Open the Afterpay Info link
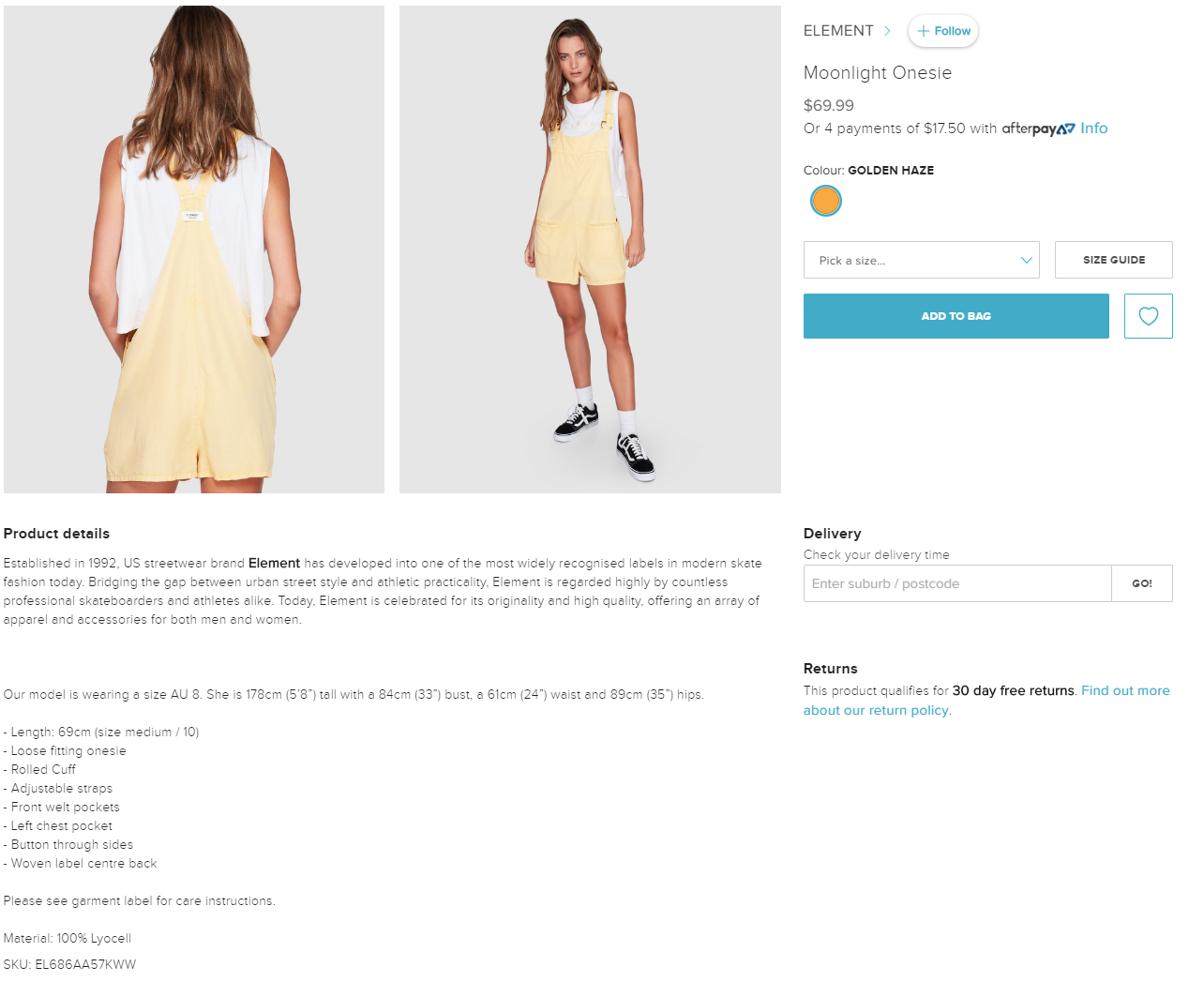 click(x=1093, y=128)
